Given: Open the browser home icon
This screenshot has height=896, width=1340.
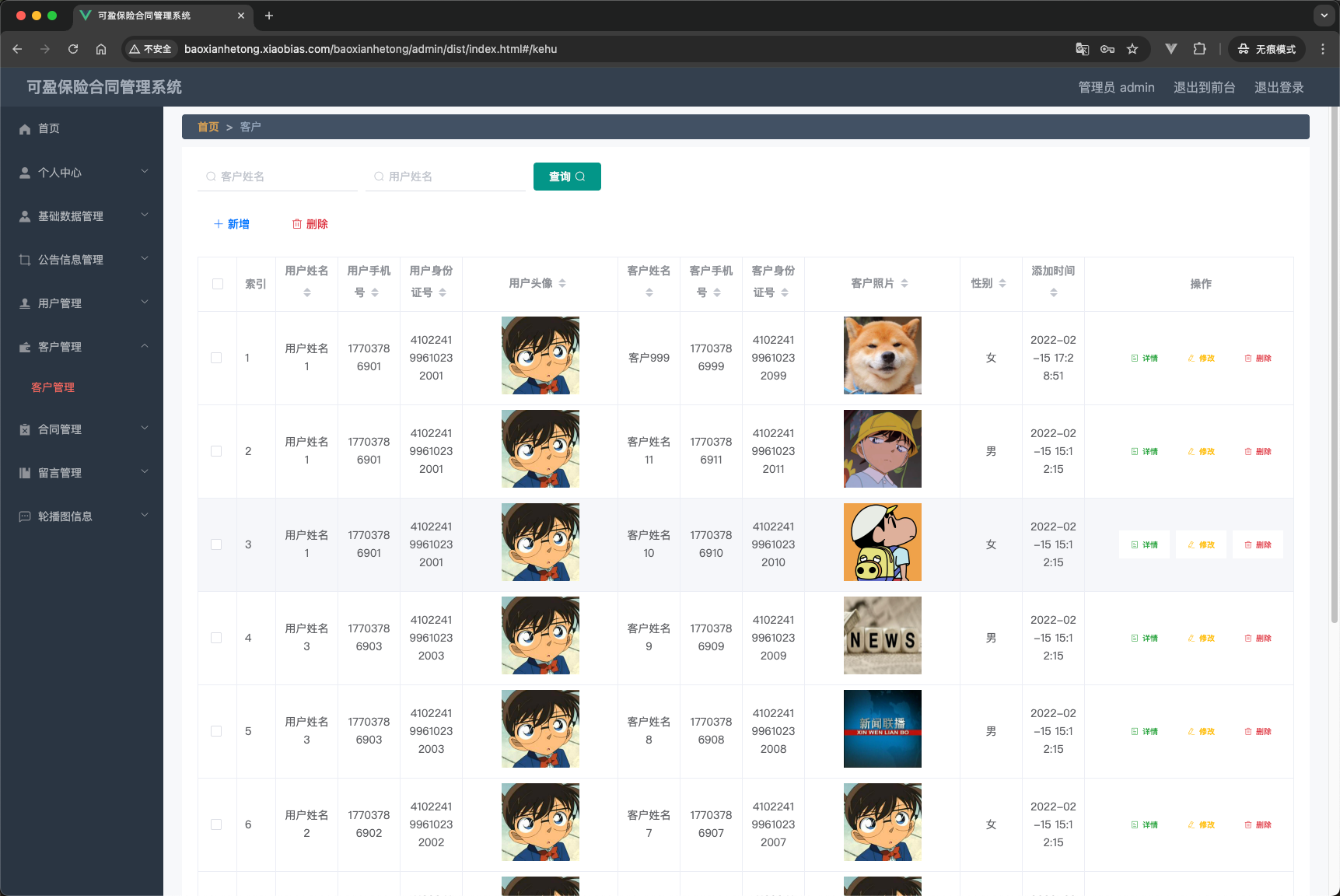Looking at the screenshot, I should click(x=101, y=49).
